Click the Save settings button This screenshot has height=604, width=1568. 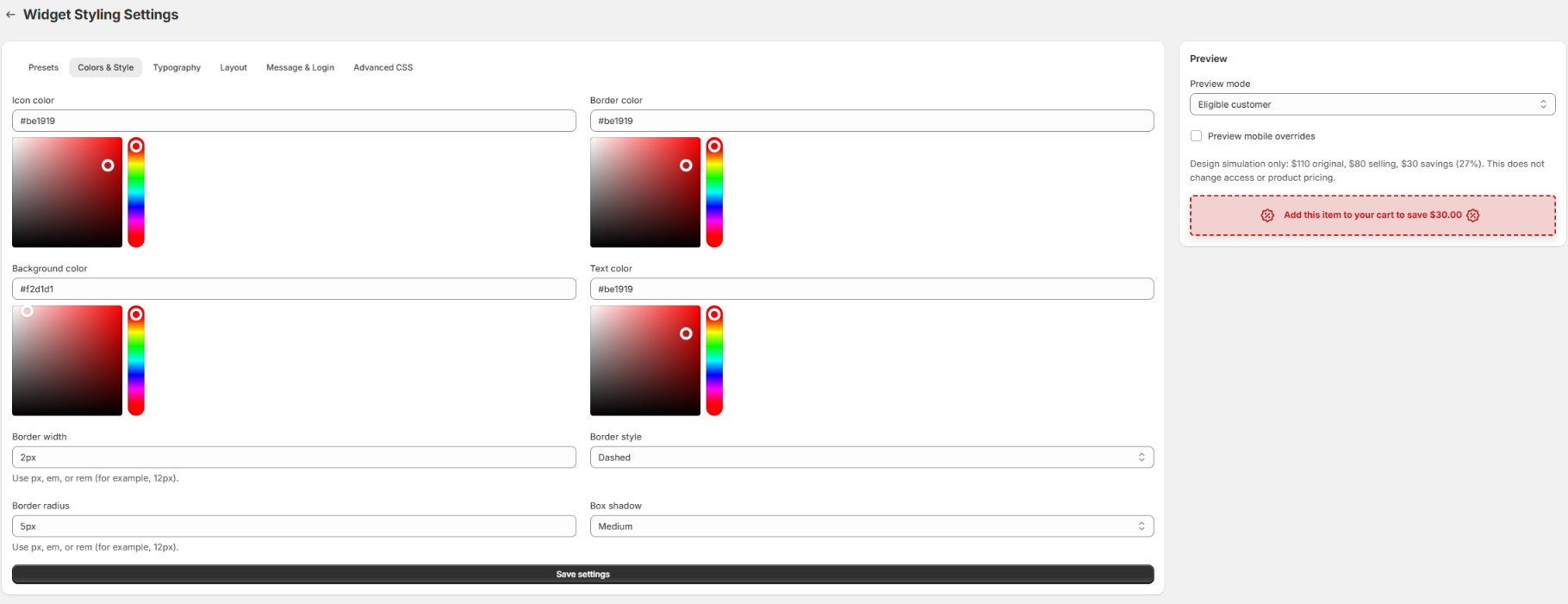pyautogui.click(x=582, y=575)
